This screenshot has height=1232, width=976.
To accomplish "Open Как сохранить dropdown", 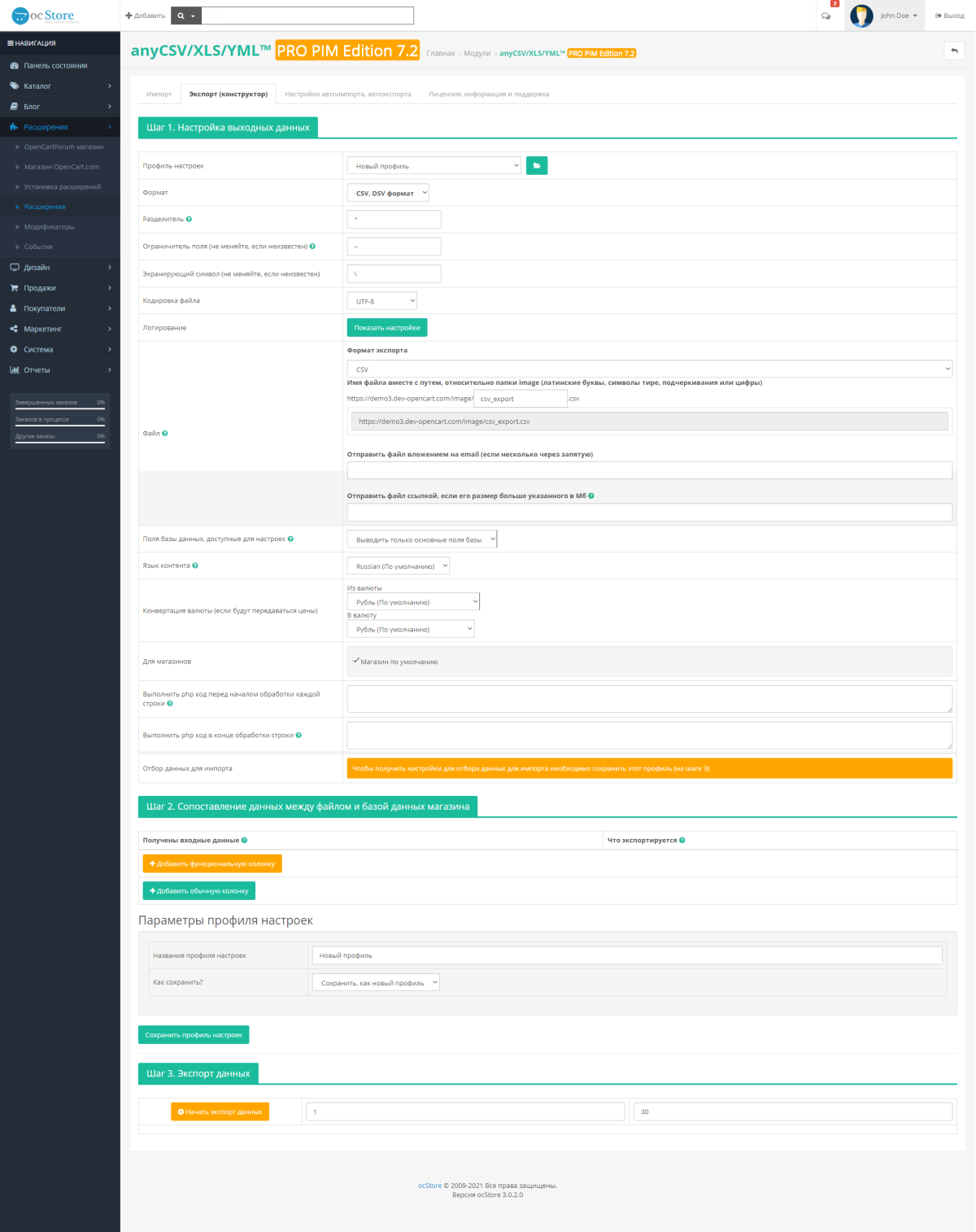I will click(376, 982).
